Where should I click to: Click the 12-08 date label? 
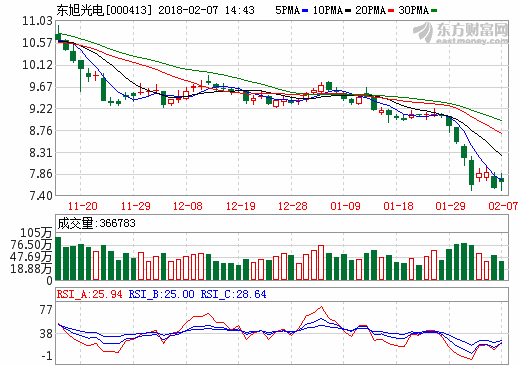click(x=188, y=206)
